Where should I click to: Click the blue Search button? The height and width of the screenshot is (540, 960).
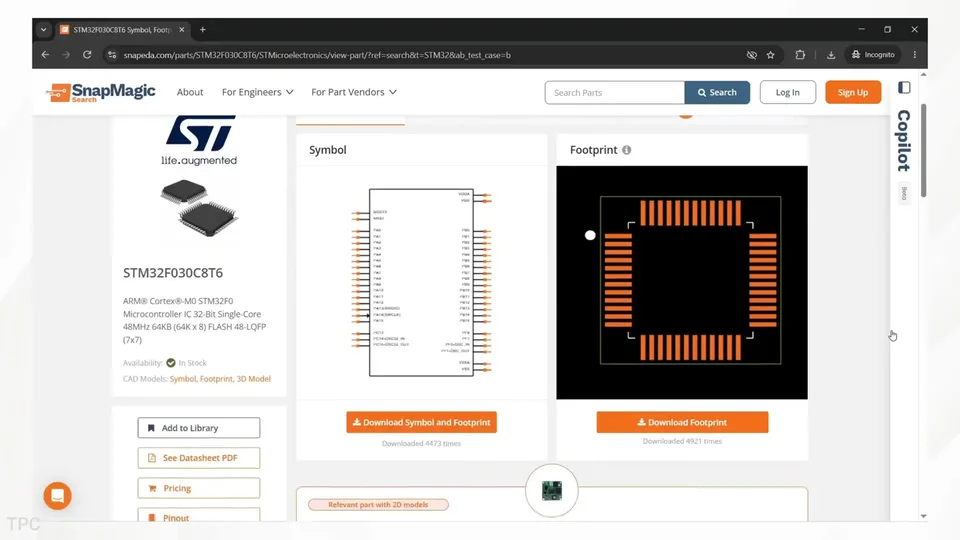pyautogui.click(x=717, y=92)
